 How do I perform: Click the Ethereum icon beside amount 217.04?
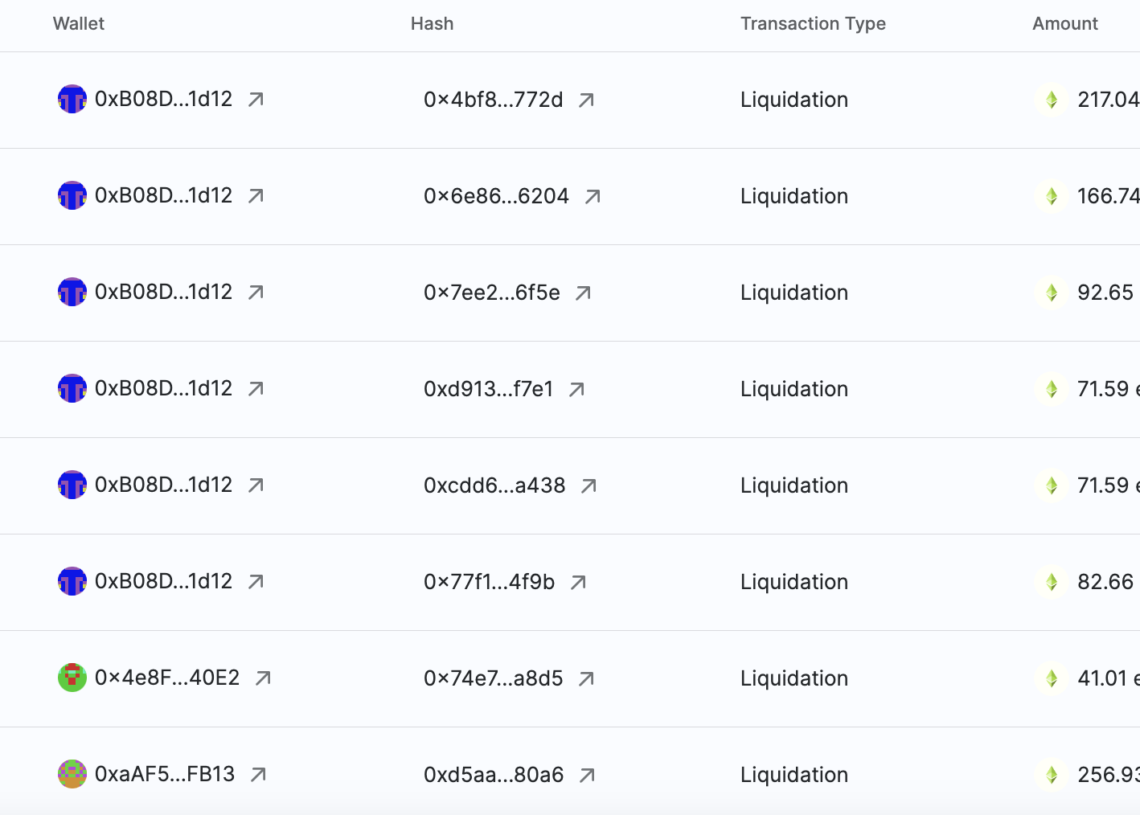(1051, 100)
